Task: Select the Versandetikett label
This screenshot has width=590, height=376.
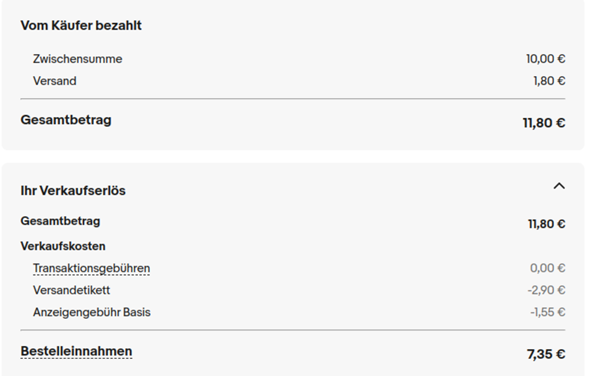Action: (71, 290)
